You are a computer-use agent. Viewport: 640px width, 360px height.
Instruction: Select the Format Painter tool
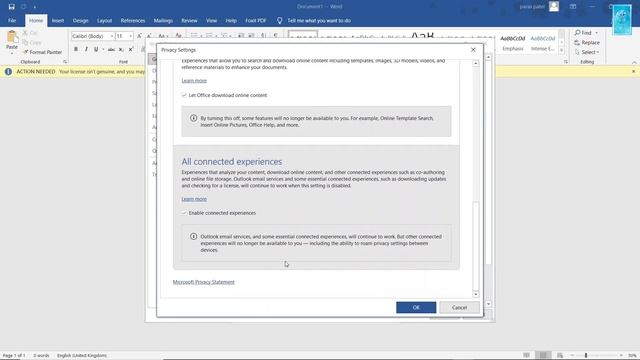tap(43, 52)
